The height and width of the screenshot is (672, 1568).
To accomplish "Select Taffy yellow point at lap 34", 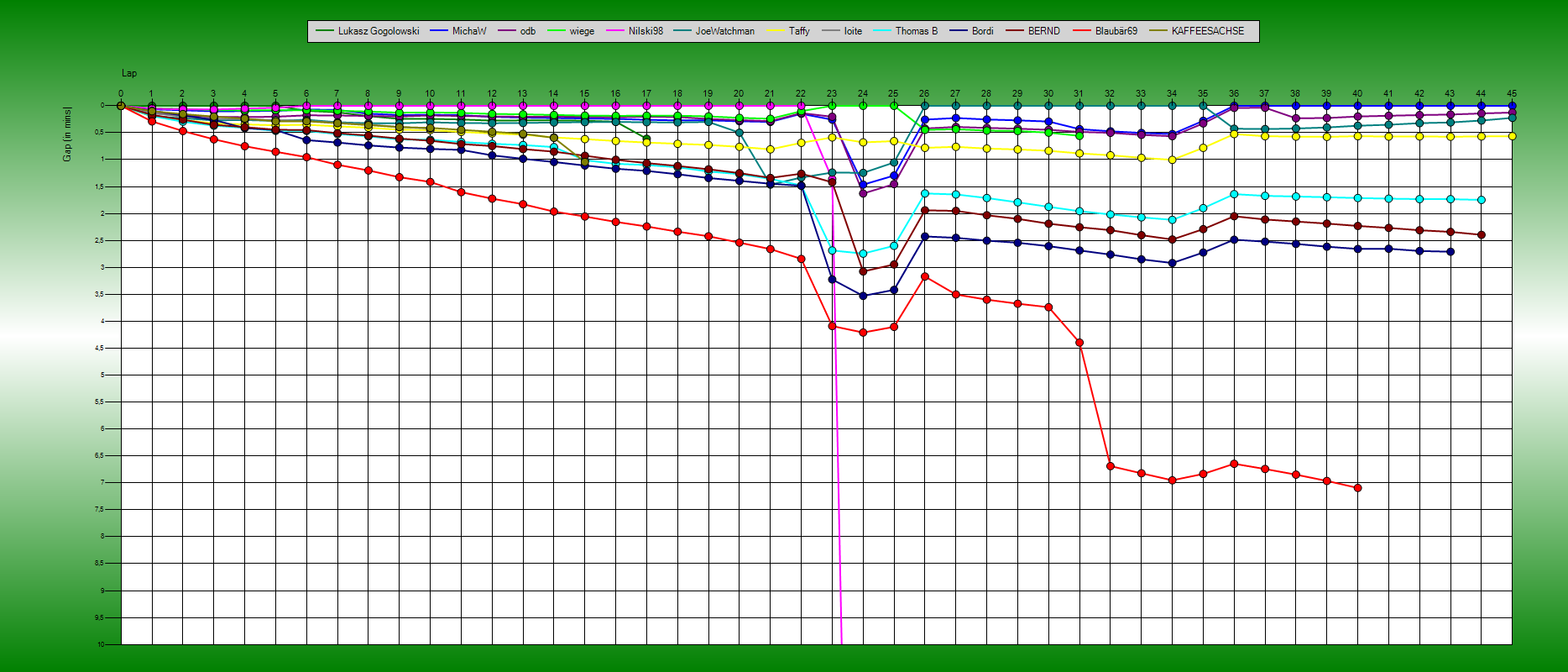I will [x=1173, y=160].
